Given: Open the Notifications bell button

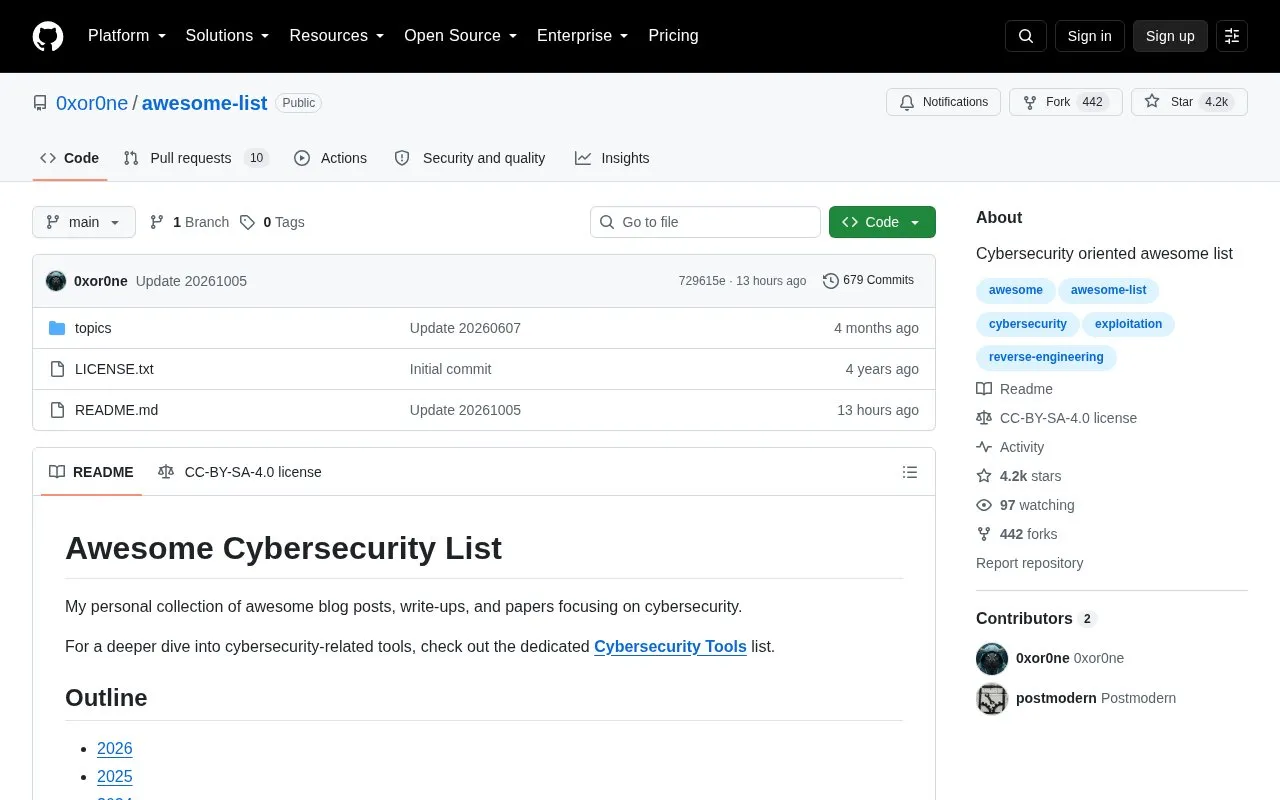Looking at the screenshot, I should [x=943, y=102].
